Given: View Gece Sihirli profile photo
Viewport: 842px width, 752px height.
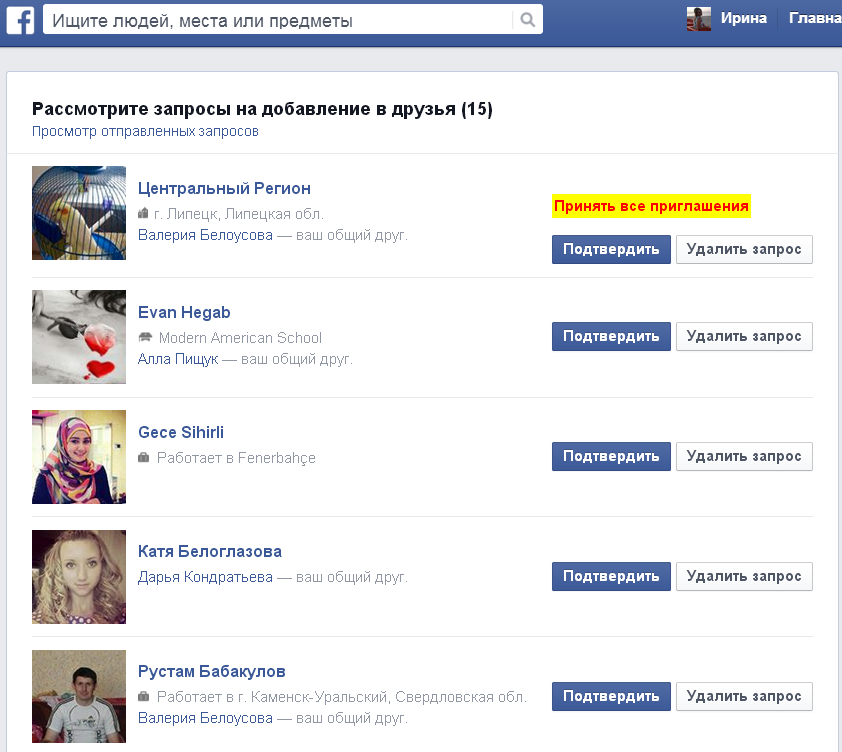Looking at the screenshot, I should (x=79, y=457).
